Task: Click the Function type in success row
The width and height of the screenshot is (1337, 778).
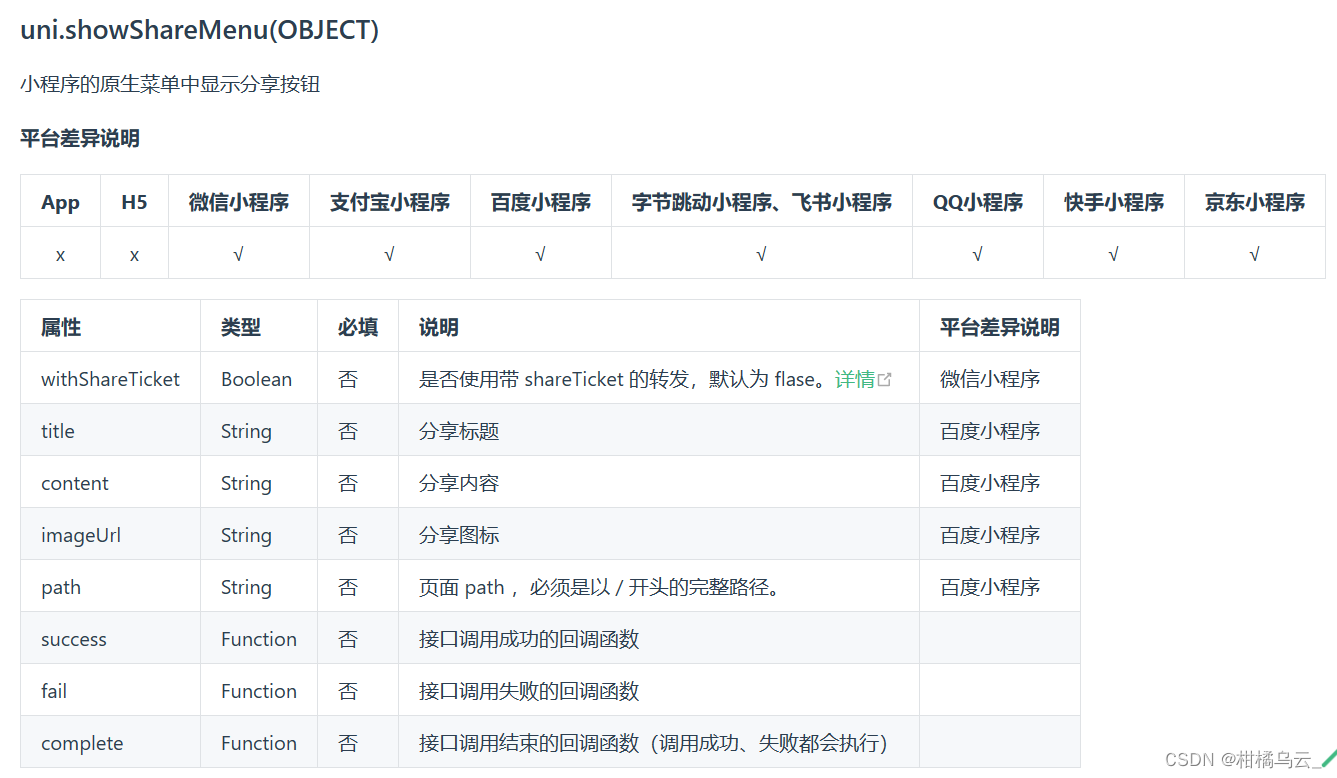Action: [x=259, y=639]
